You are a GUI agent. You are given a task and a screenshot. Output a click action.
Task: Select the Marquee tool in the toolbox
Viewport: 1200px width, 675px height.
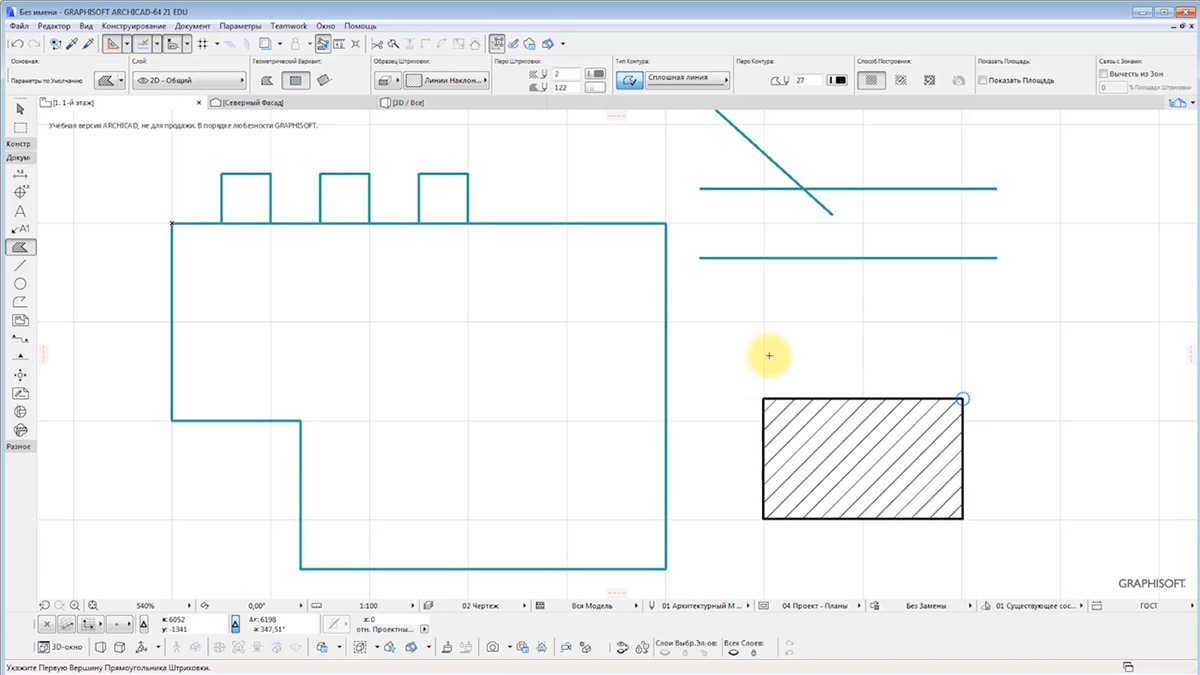[20, 127]
